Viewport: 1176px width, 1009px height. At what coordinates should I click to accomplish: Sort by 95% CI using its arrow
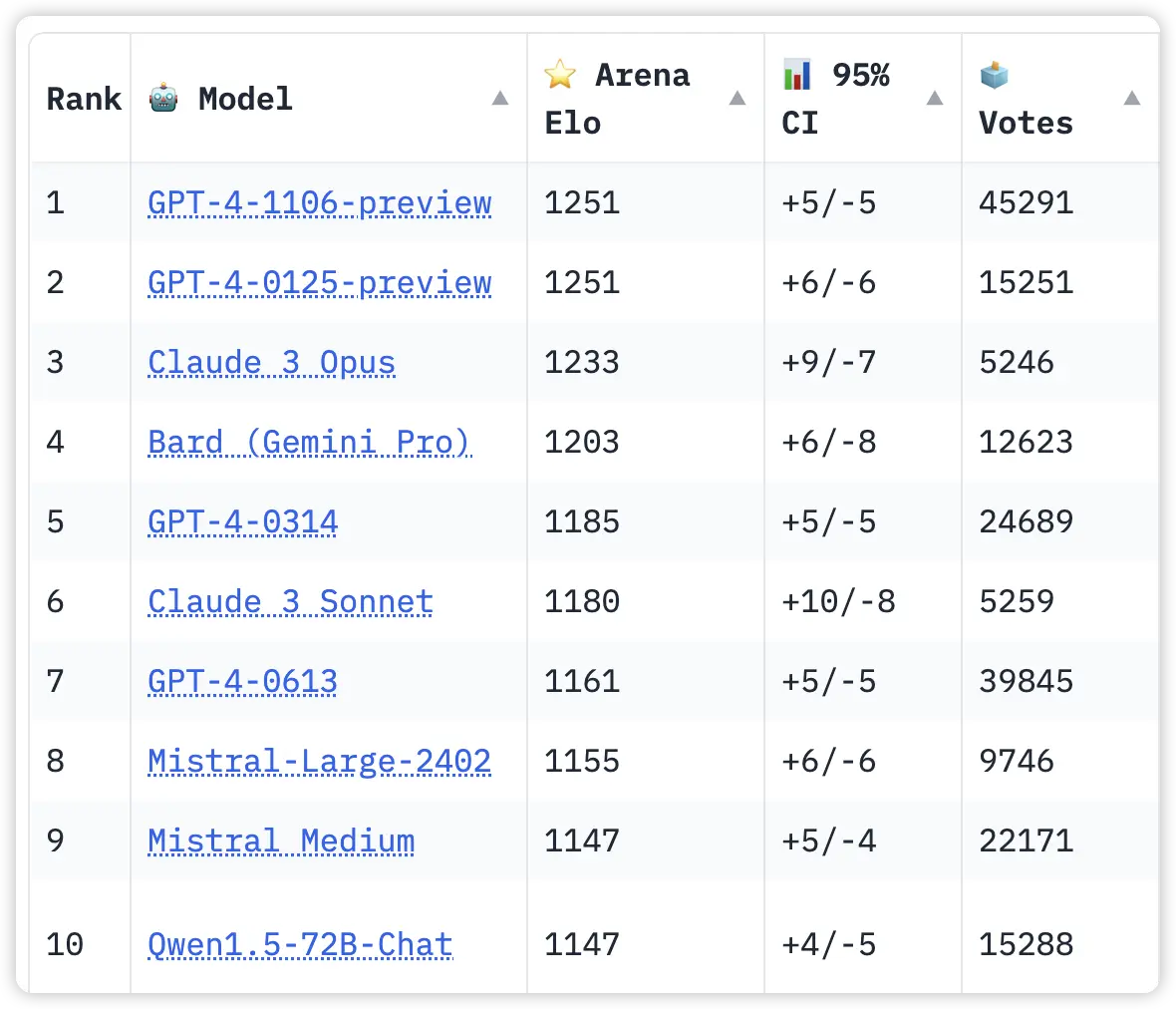(935, 98)
